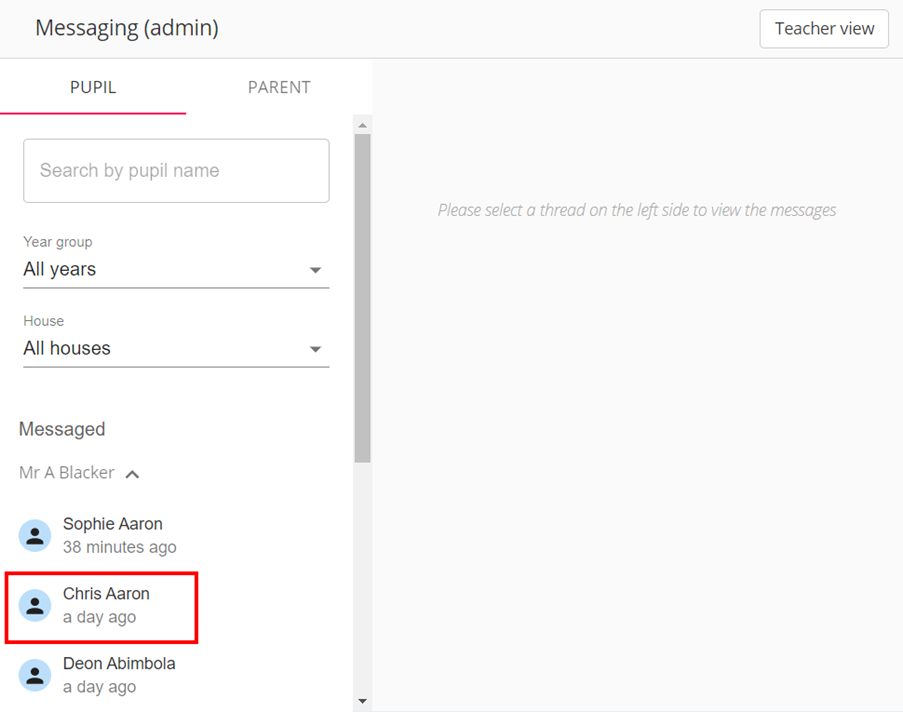Click the Messaged section header
This screenshot has width=903, height=712.
[62, 429]
